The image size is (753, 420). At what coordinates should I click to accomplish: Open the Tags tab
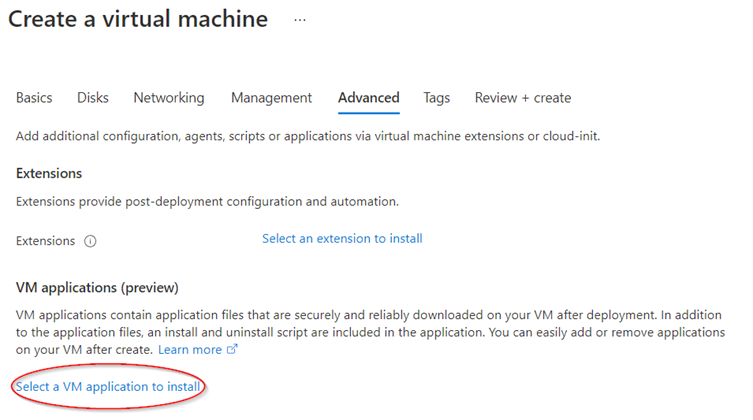[436, 98]
